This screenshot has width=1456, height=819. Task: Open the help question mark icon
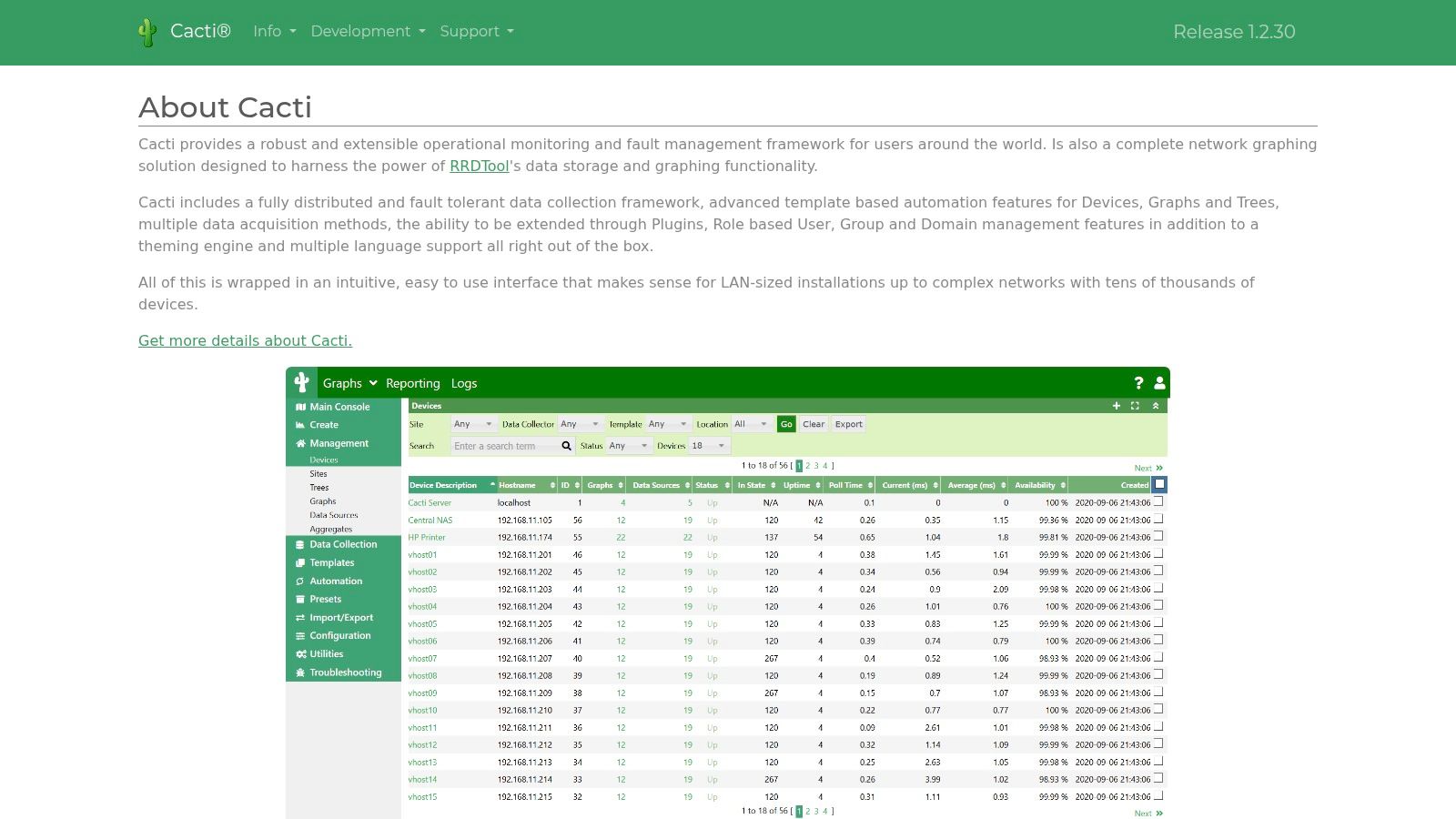click(x=1137, y=383)
